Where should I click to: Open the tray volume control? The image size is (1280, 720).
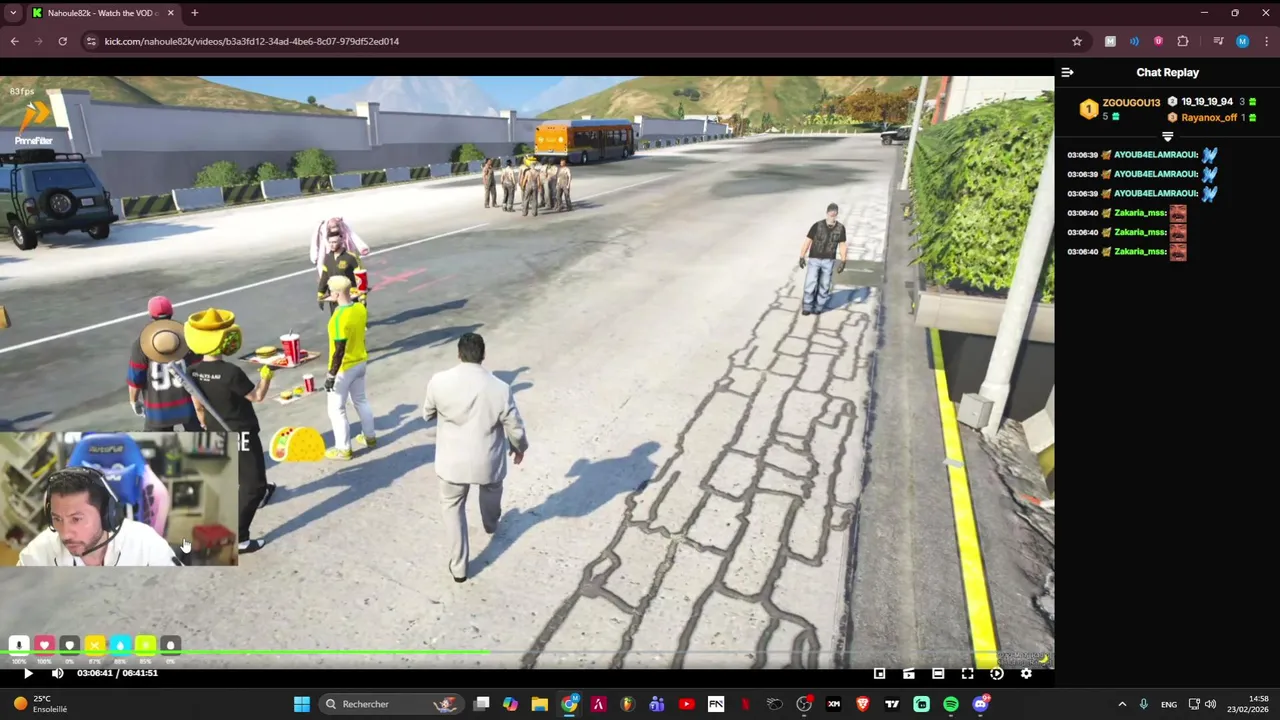[x=1210, y=704]
